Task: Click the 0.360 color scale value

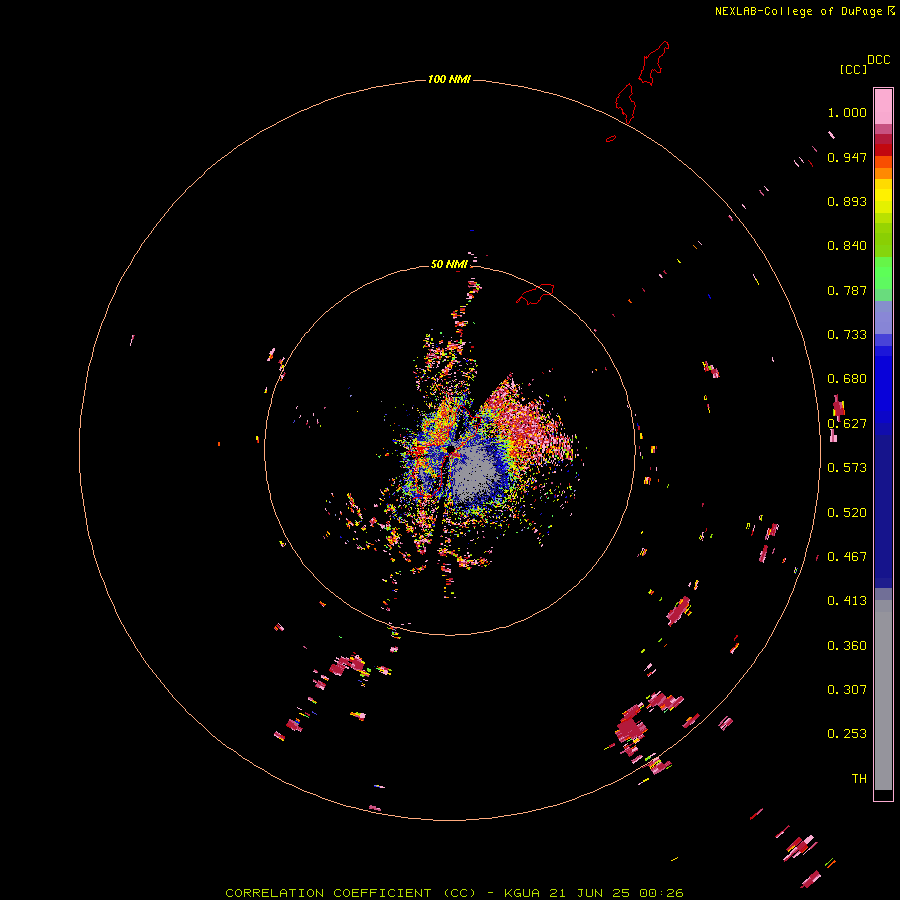Action: click(x=847, y=646)
